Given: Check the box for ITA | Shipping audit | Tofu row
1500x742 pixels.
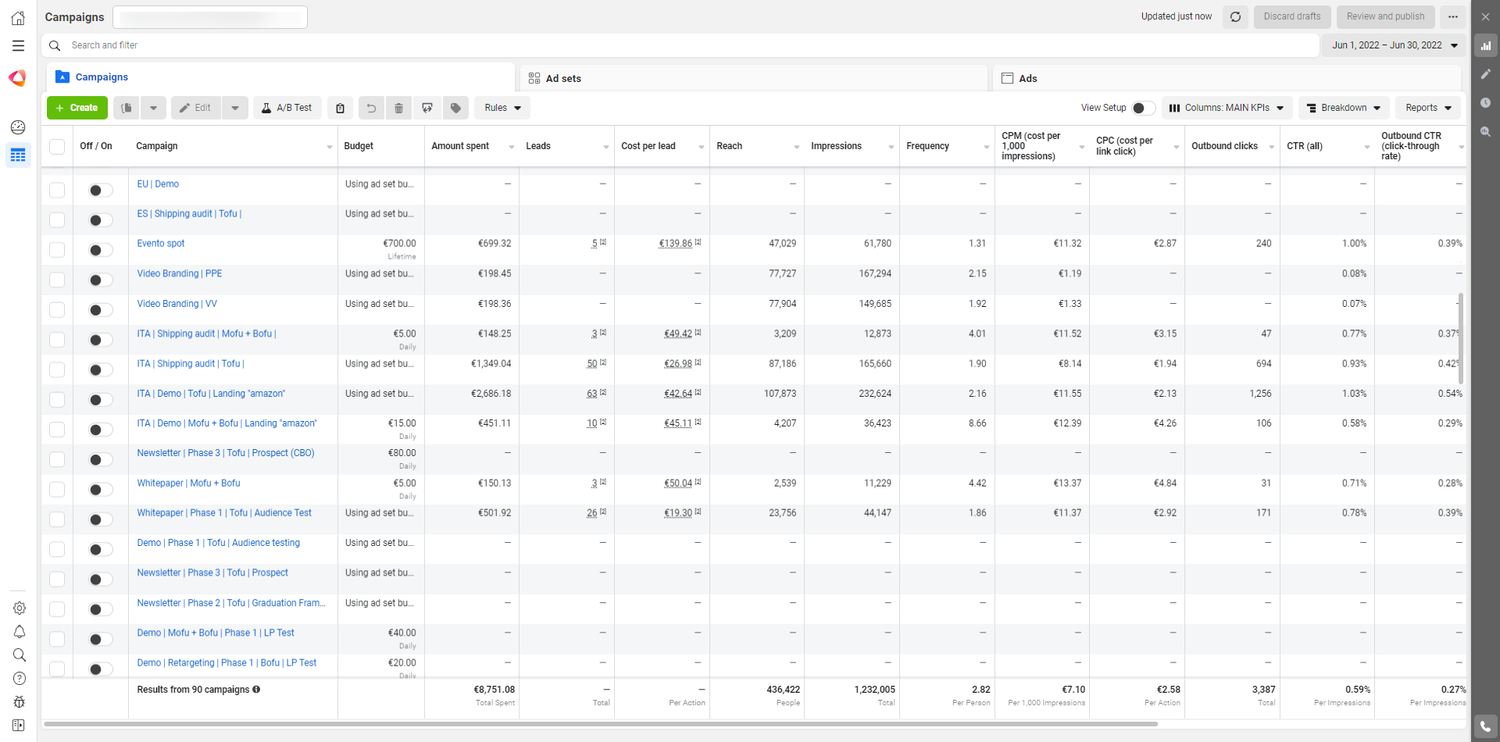Looking at the screenshot, I should tap(57, 370).
